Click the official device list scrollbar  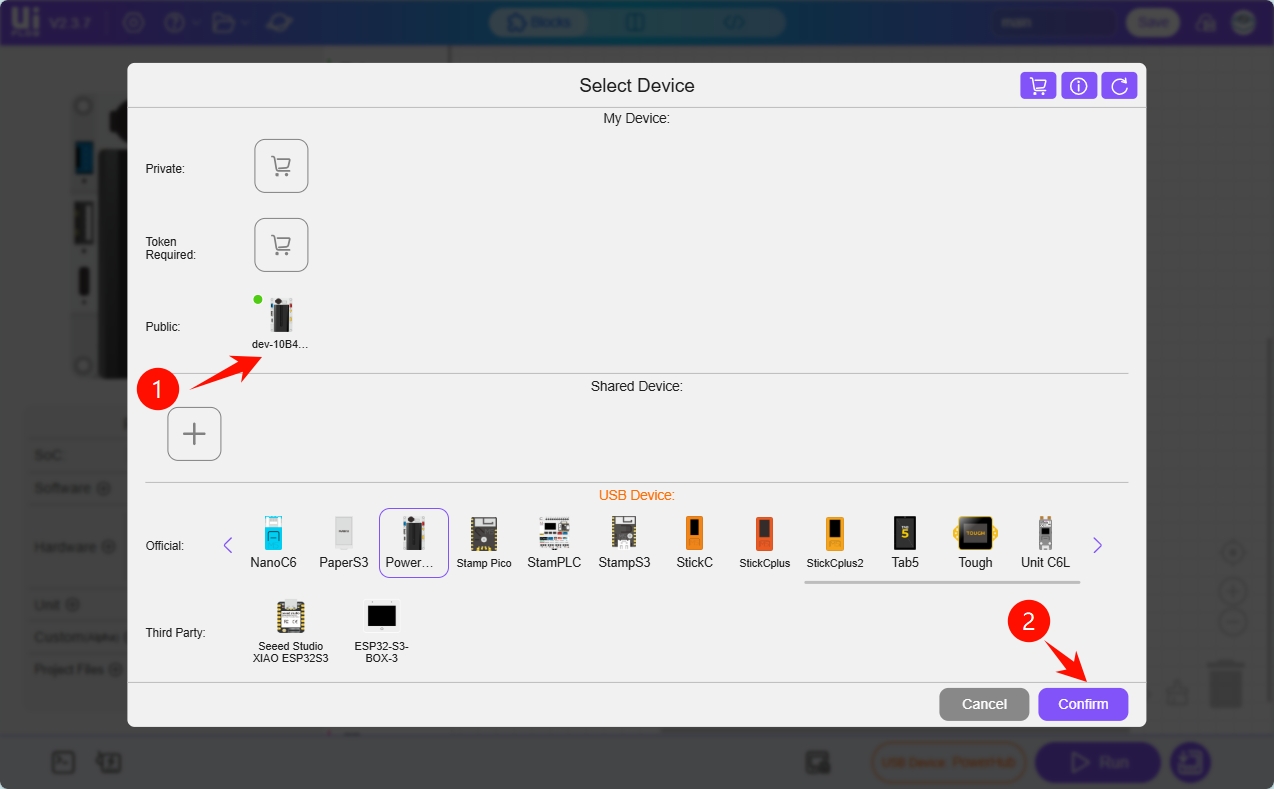pos(942,581)
